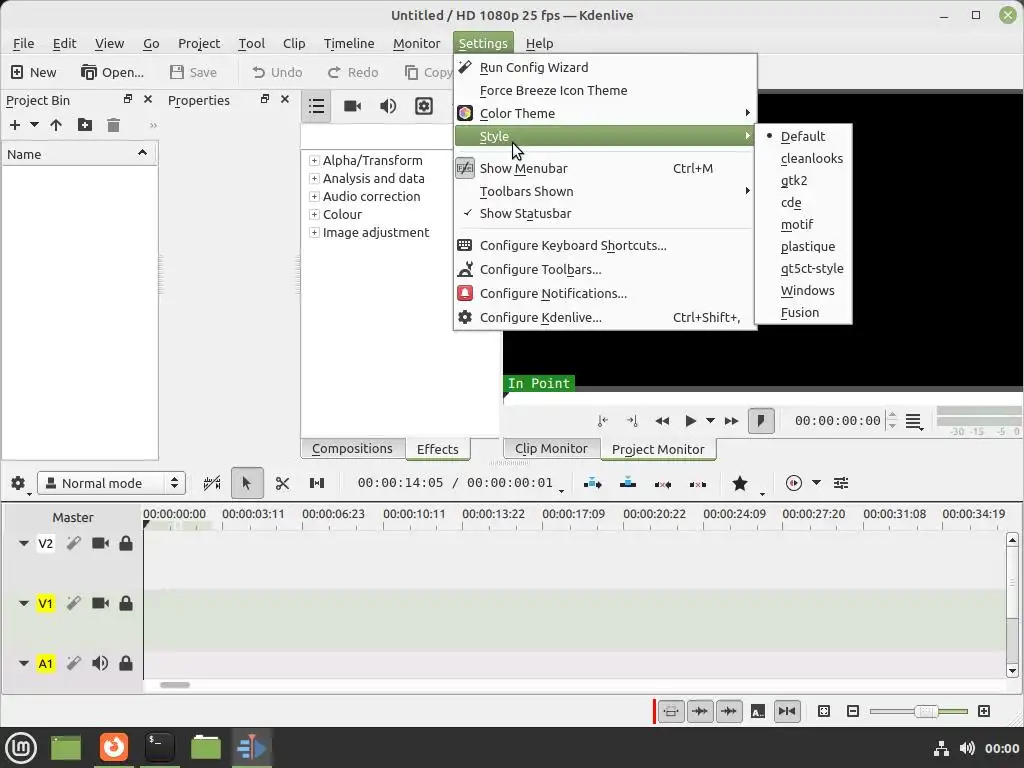Toggle Show Statusbar checkbox item
1024x768 pixels.
click(605, 214)
